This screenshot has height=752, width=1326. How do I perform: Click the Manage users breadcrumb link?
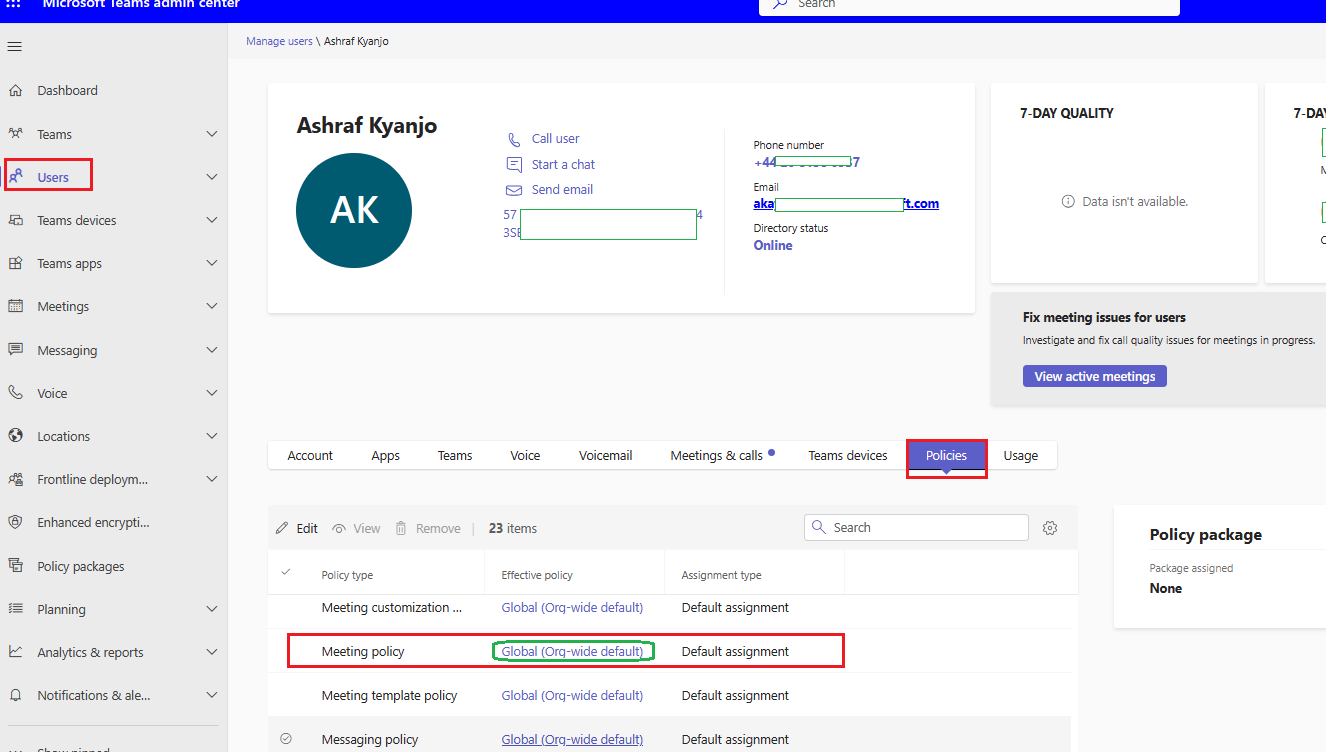(x=279, y=41)
